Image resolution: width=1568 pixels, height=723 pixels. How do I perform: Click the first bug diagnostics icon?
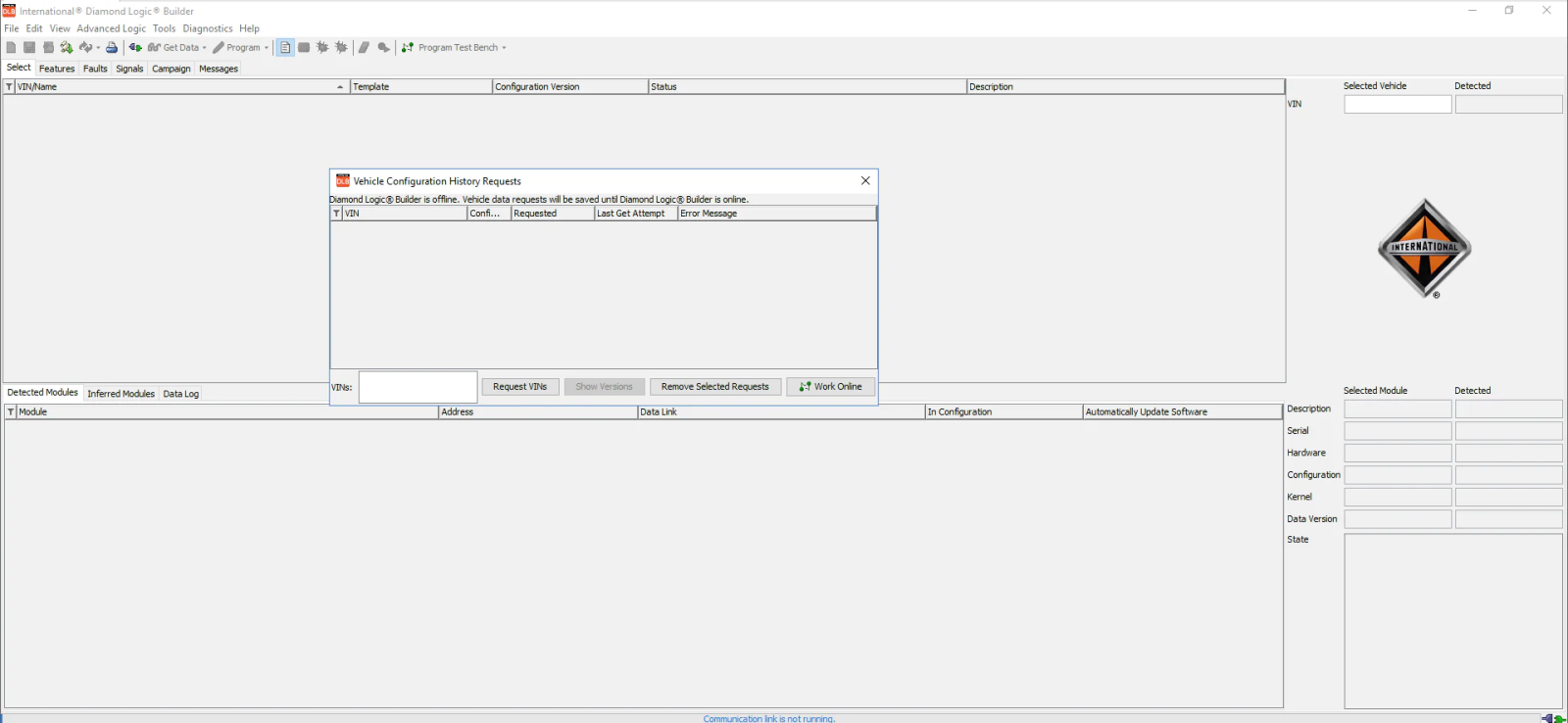[322, 47]
